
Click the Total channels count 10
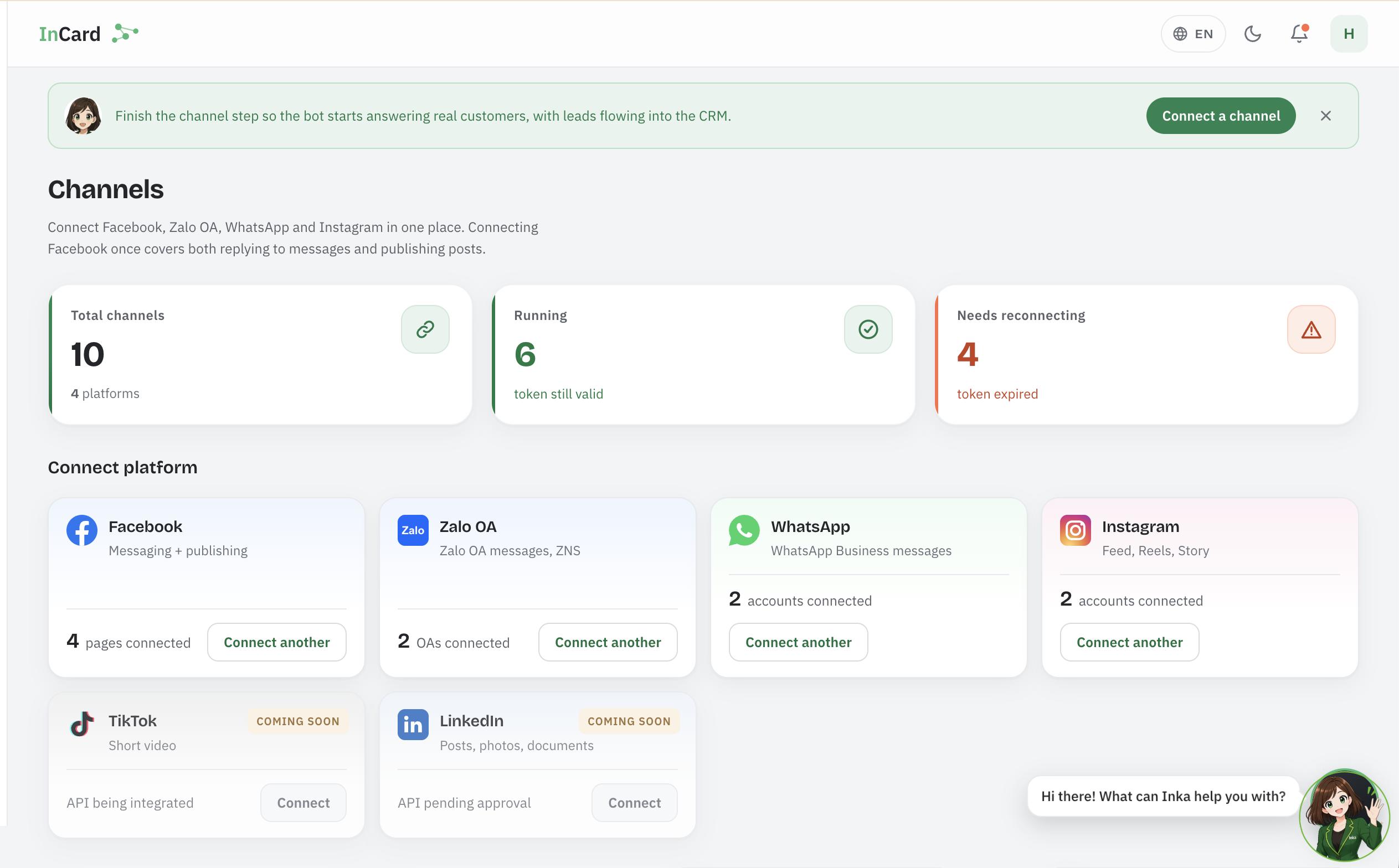coord(88,354)
